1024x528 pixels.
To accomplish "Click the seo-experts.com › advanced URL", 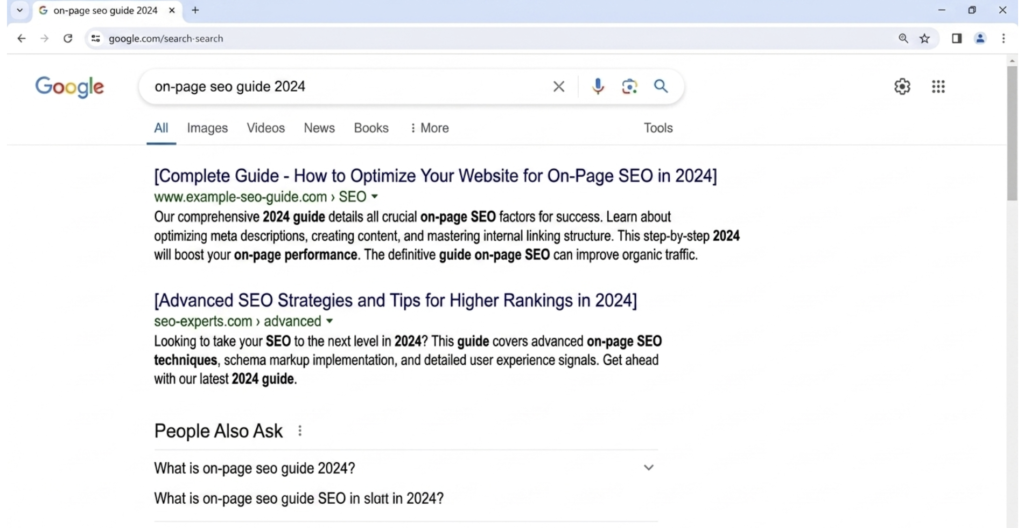I will [x=238, y=321].
